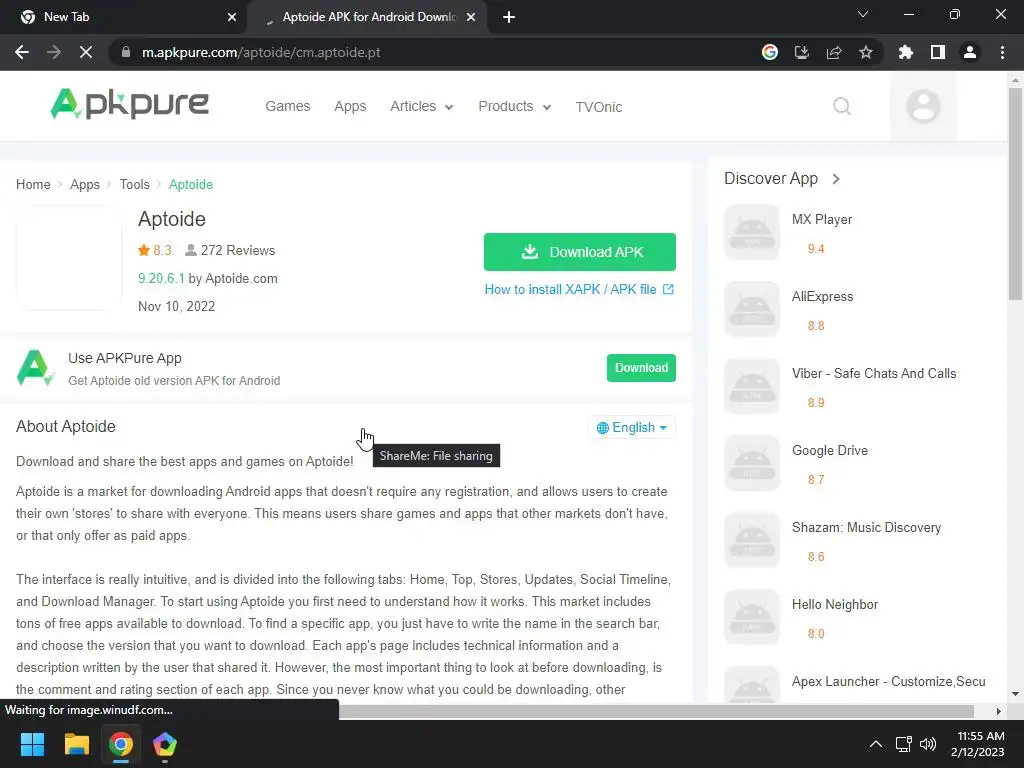The image size is (1024, 768).
Task: Close the New Tab tab
Action: (x=232, y=17)
